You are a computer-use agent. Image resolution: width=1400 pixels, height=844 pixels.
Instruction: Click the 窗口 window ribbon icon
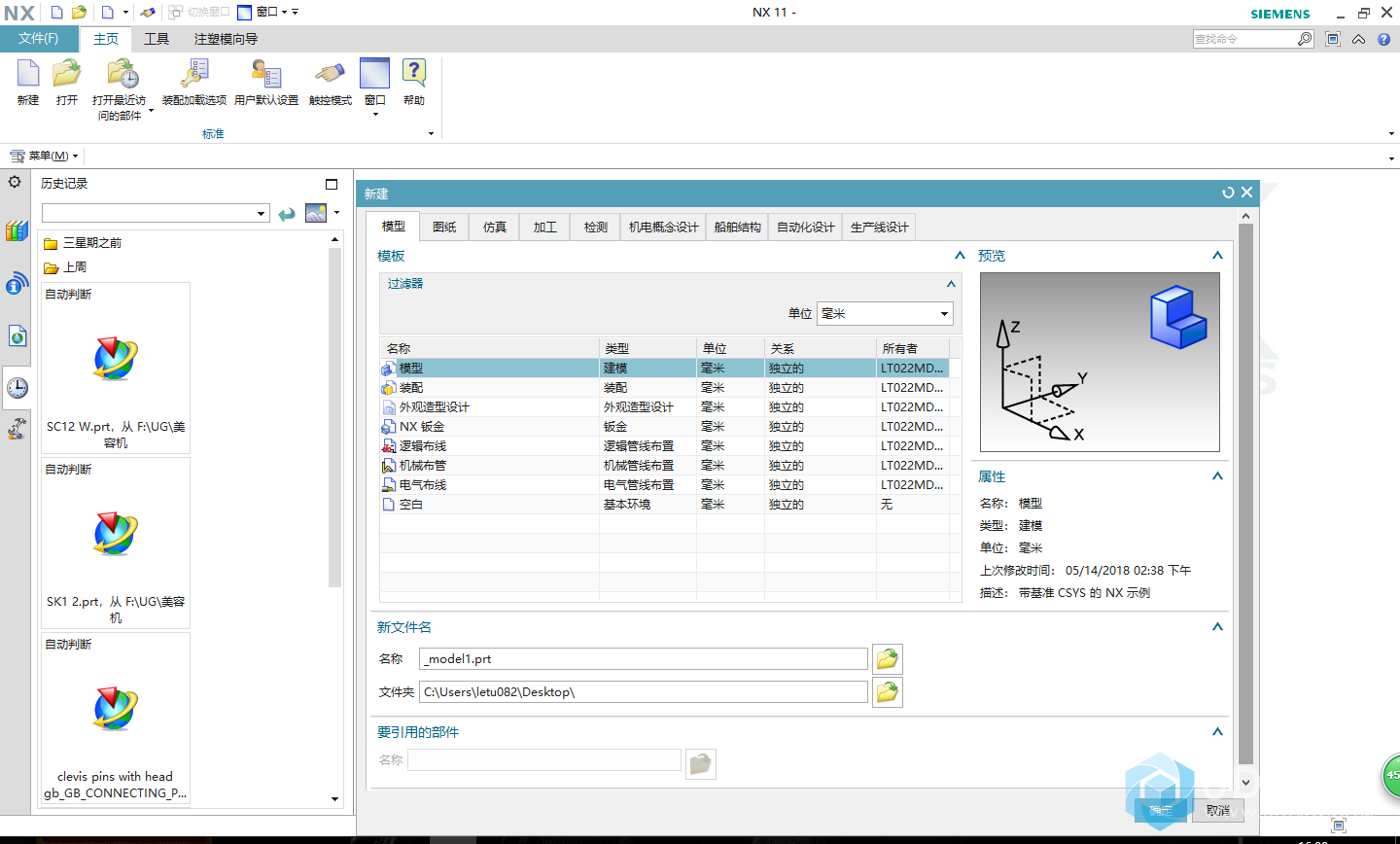(x=374, y=74)
